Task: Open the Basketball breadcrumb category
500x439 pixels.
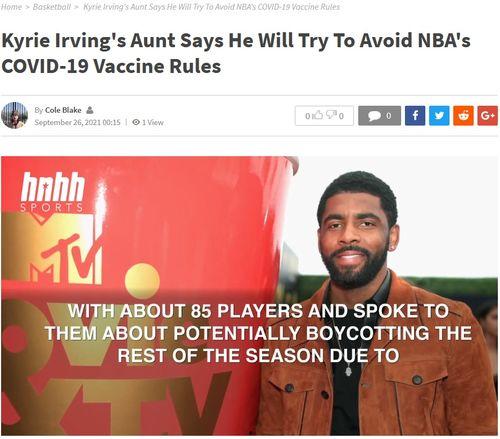Action: [x=52, y=7]
